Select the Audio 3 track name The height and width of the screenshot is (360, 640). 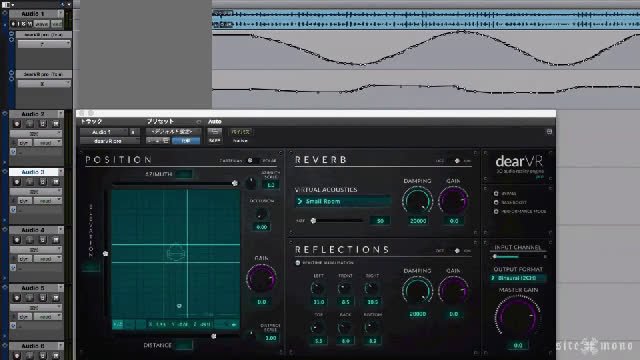pyautogui.click(x=33, y=172)
